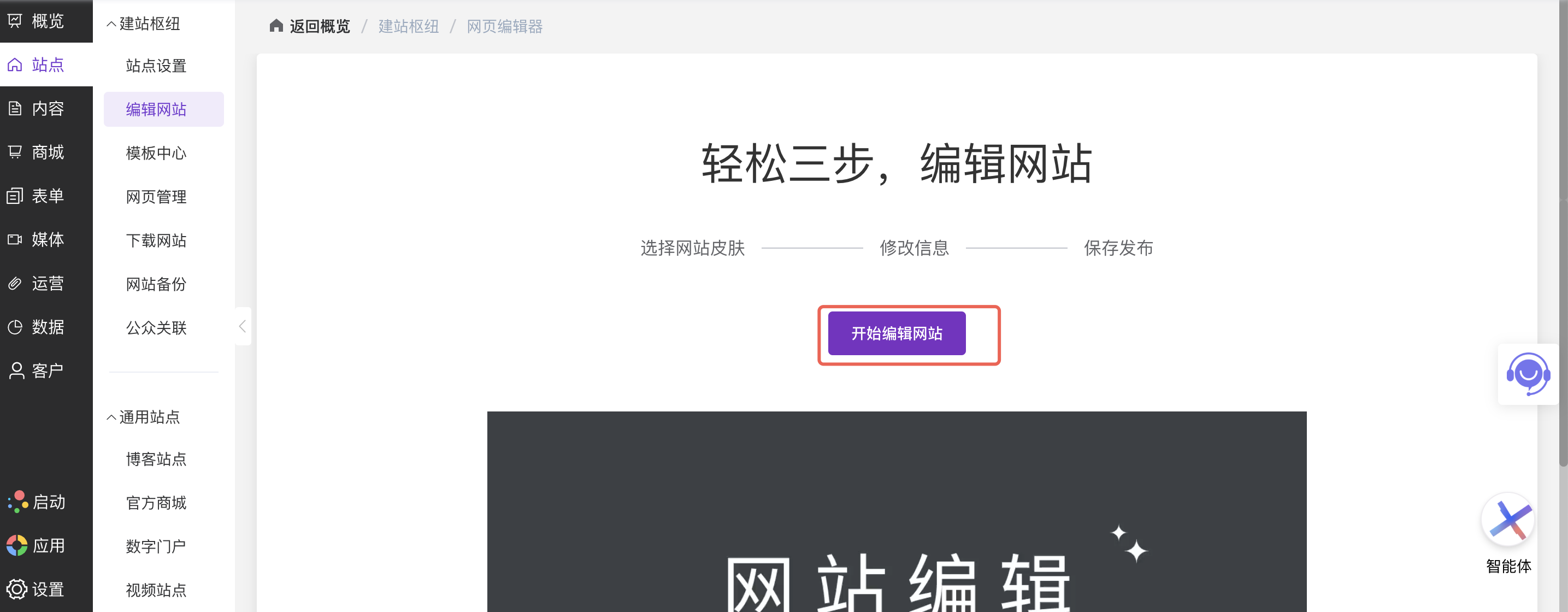Go to 网站备份 menu item
The image size is (1568, 612).
point(156,284)
